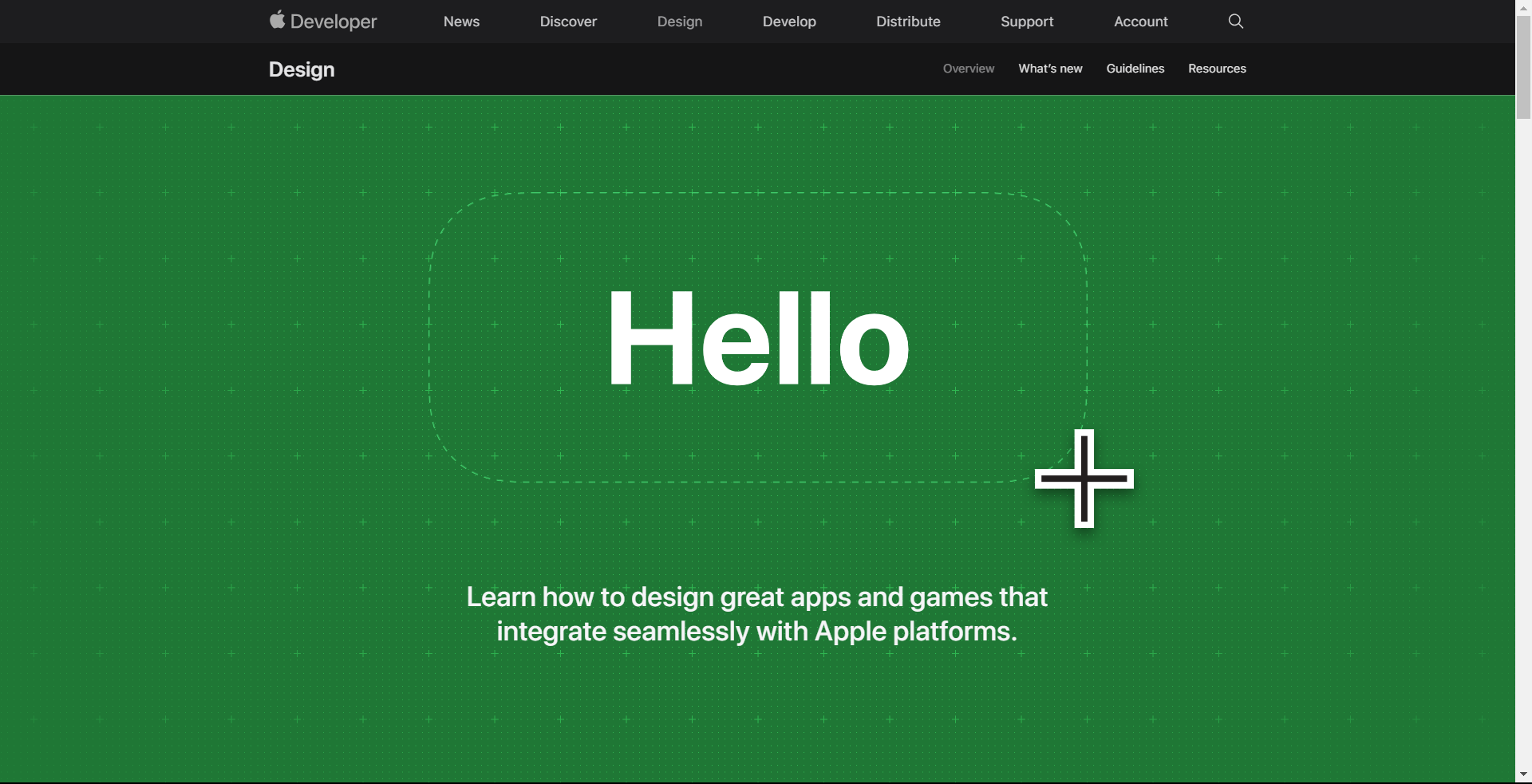Open search with the magnifier icon
1532x784 pixels.
tap(1235, 22)
